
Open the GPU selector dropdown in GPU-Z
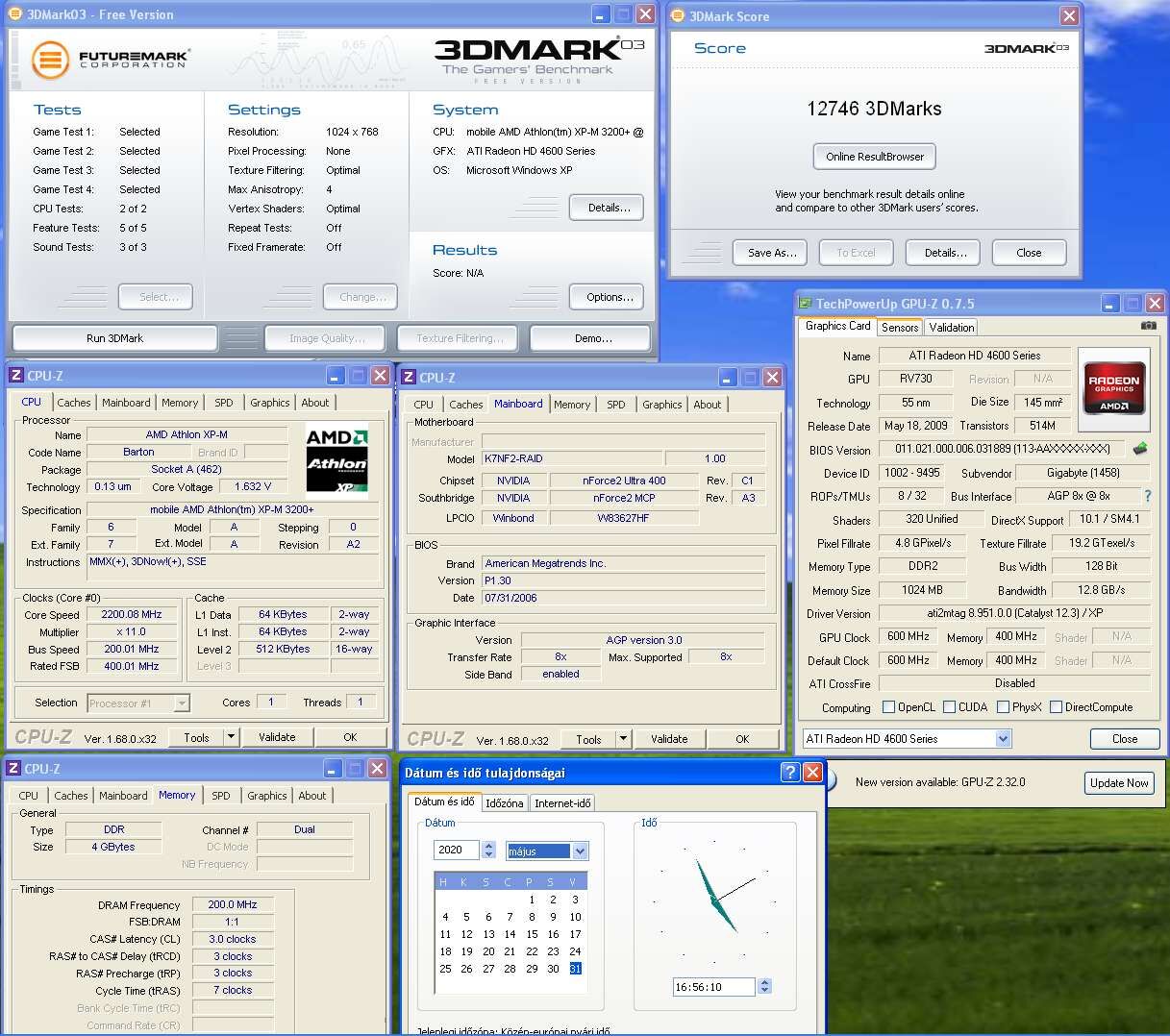pyautogui.click(x=1003, y=739)
